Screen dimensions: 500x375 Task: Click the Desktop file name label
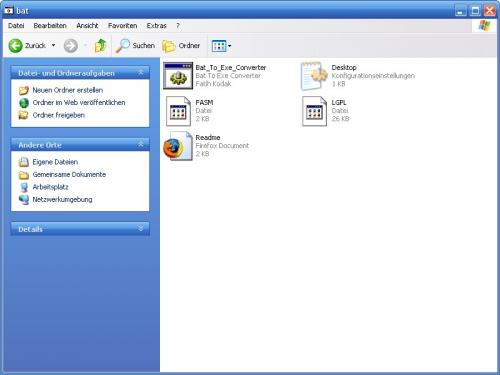coord(344,68)
